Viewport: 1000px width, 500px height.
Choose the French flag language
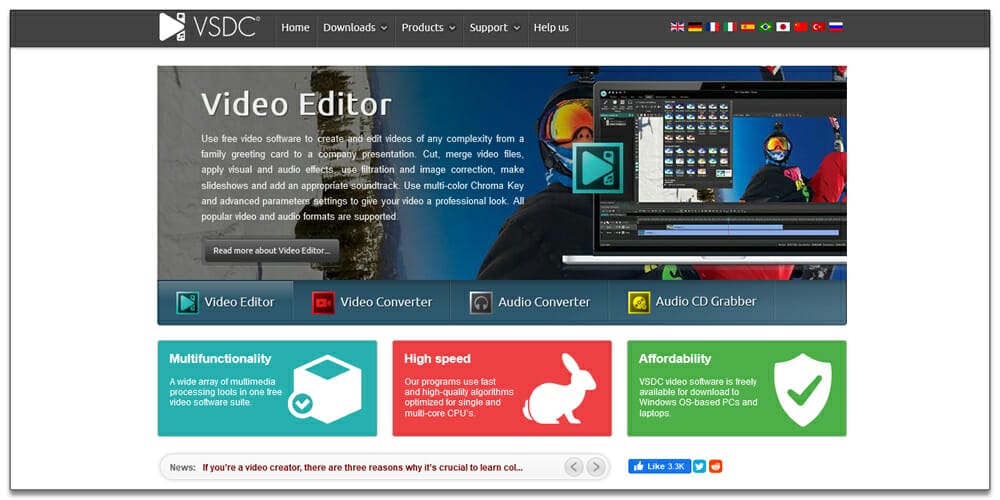713,27
